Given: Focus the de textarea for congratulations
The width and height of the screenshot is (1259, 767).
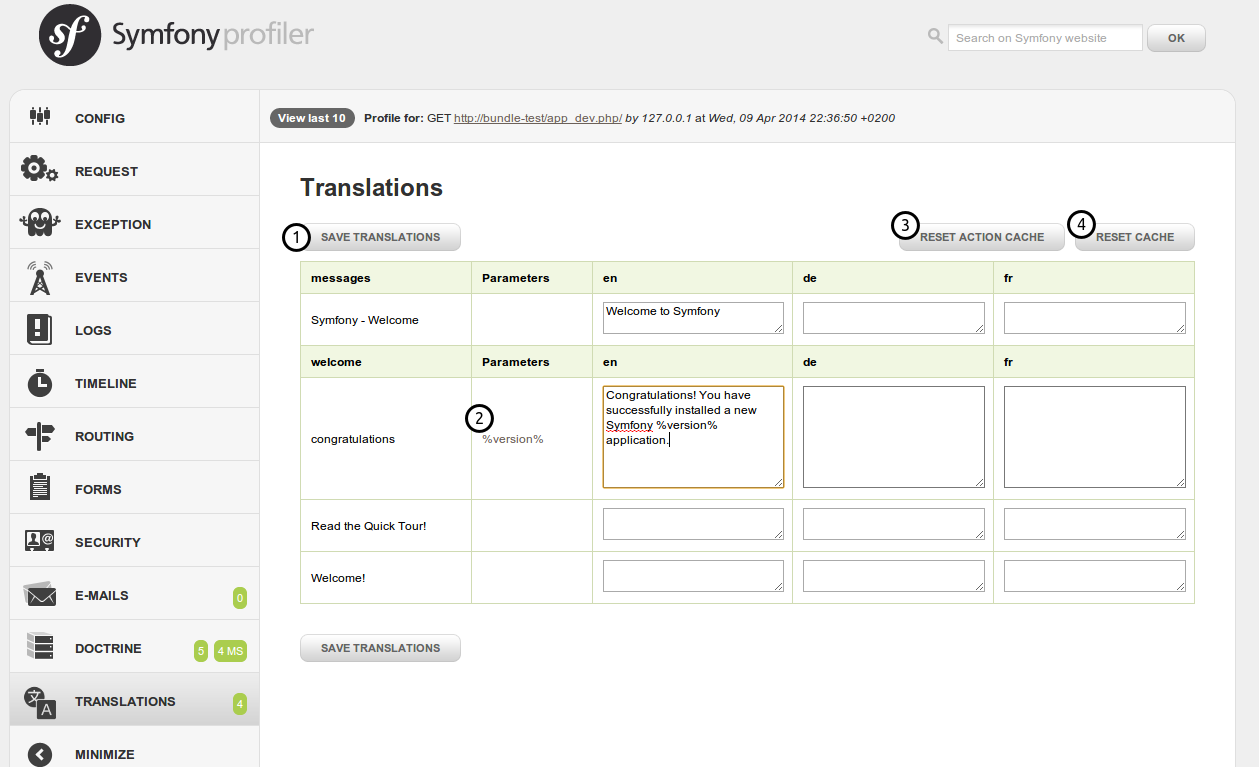Looking at the screenshot, I should [x=894, y=437].
